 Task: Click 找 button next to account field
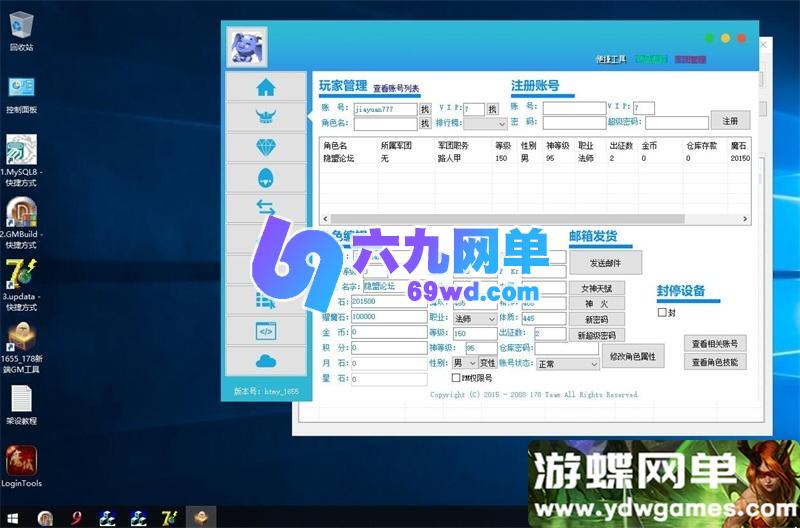[x=425, y=109]
